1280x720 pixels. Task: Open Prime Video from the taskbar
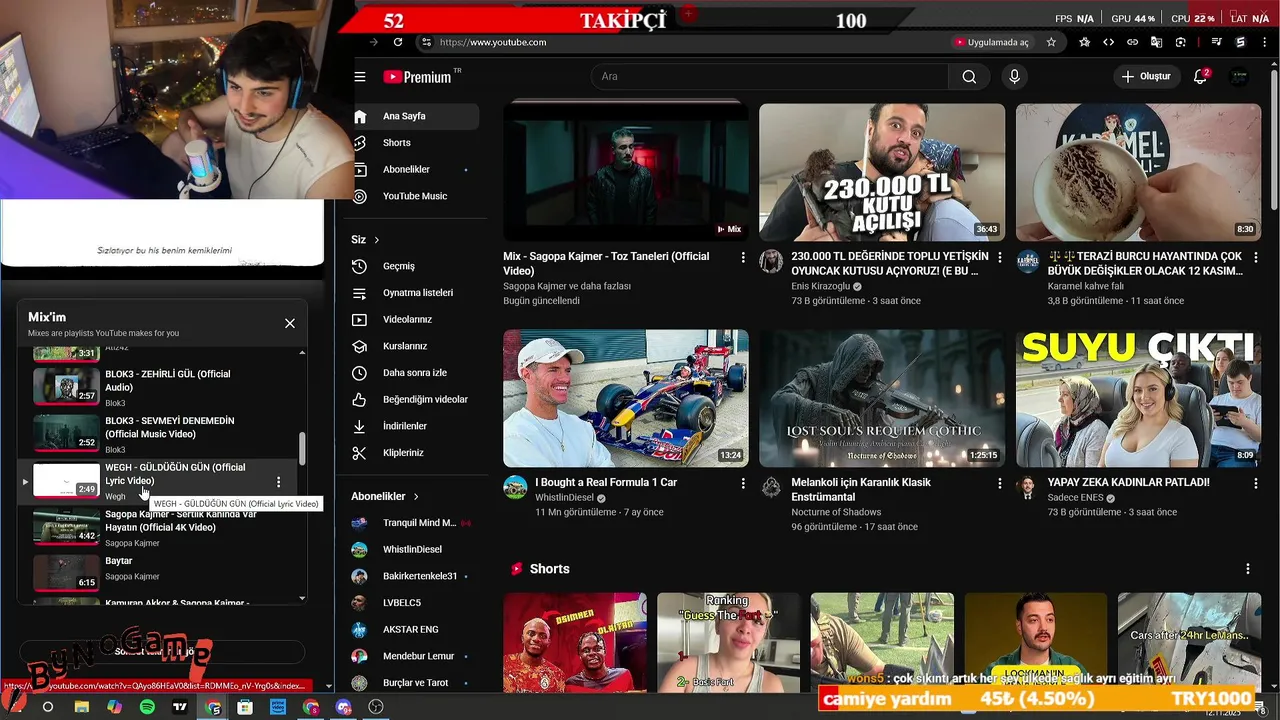tap(278, 707)
